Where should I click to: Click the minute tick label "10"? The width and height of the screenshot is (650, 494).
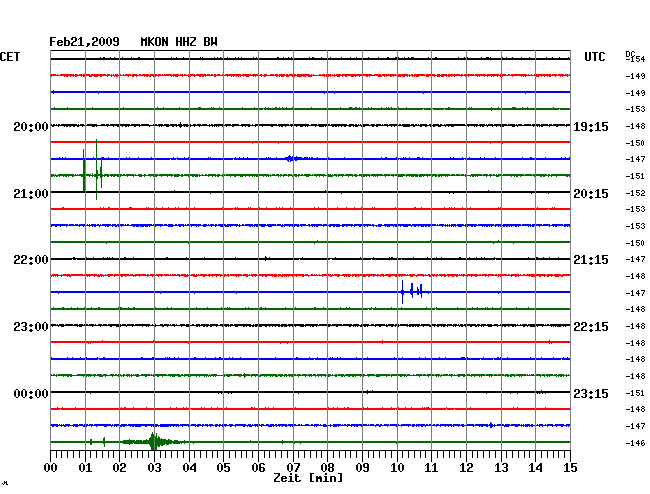tap(397, 468)
